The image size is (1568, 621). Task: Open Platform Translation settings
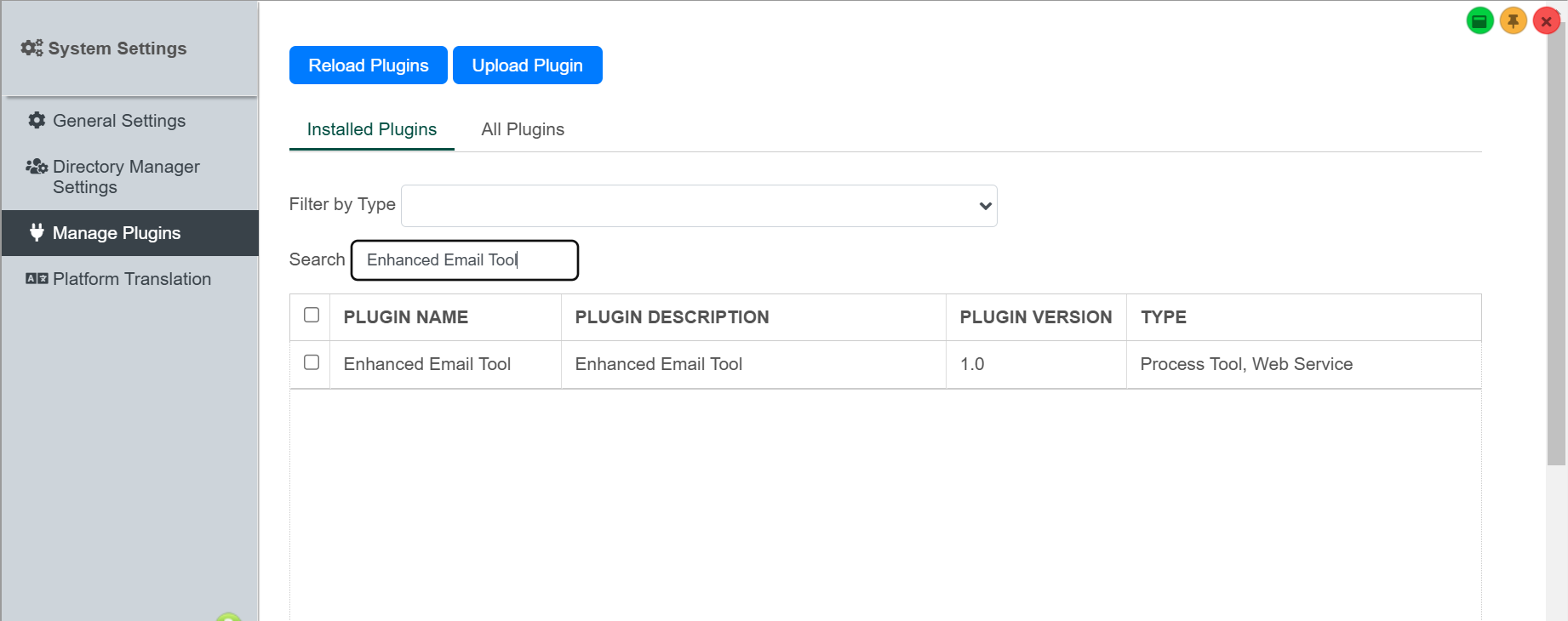point(131,279)
